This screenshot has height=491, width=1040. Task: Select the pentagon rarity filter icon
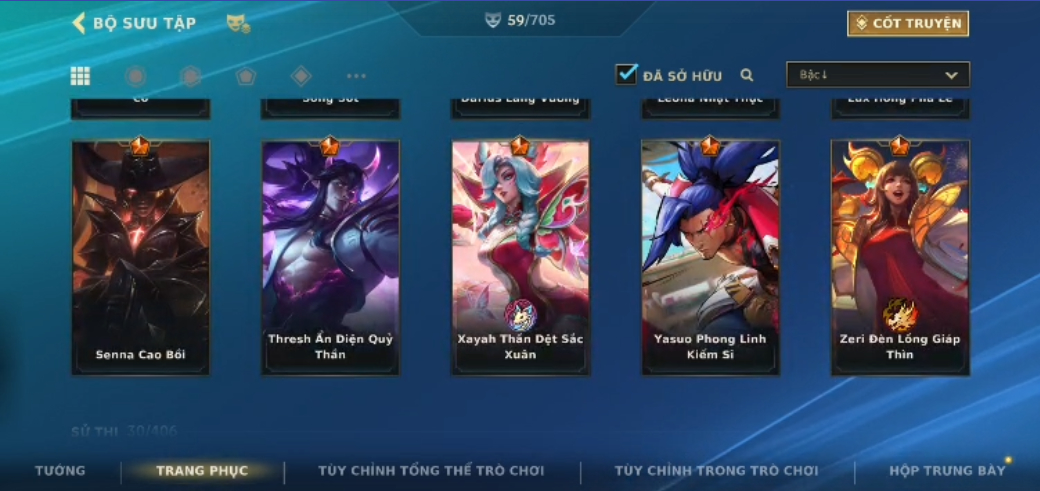pyautogui.click(x=246, y=76)
